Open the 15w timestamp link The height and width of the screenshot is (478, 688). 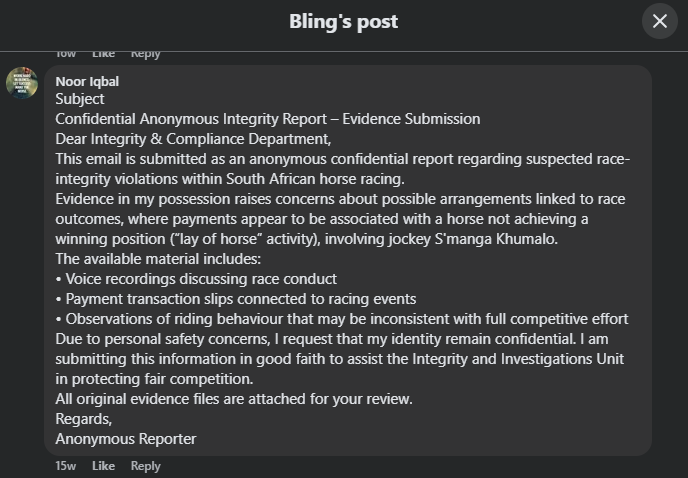click(x=66, y=466)
